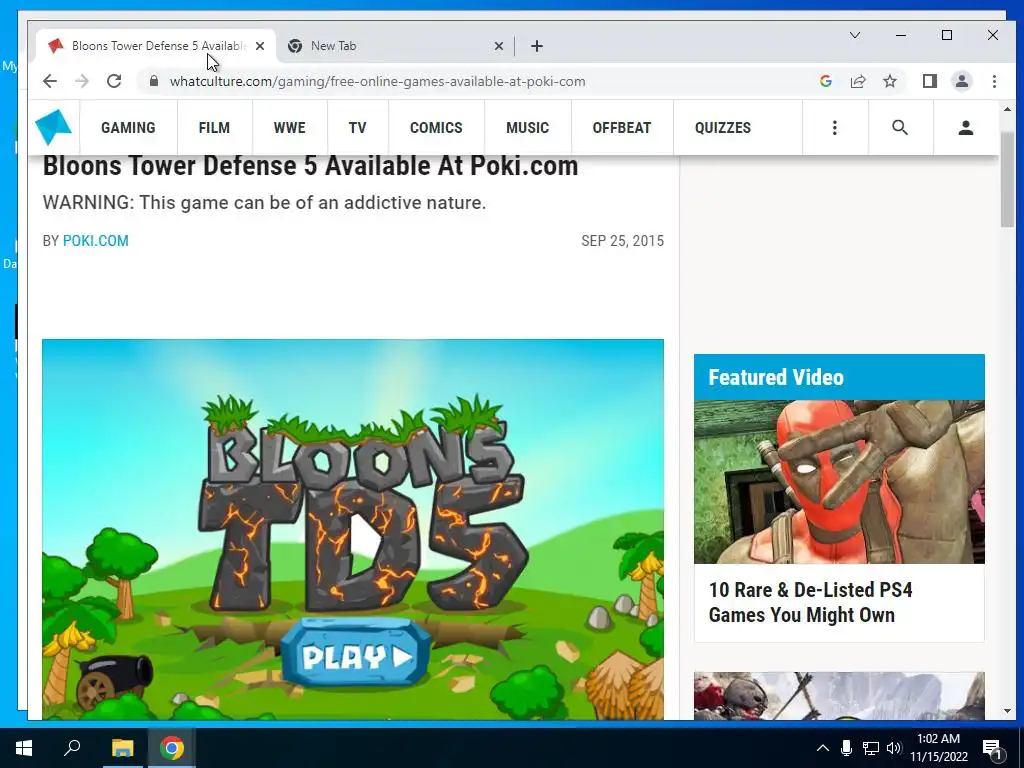The height and width of the screenshot is (768, 1024).
Task: Expand the site's more options dots
Action: (x=835, y=127)
